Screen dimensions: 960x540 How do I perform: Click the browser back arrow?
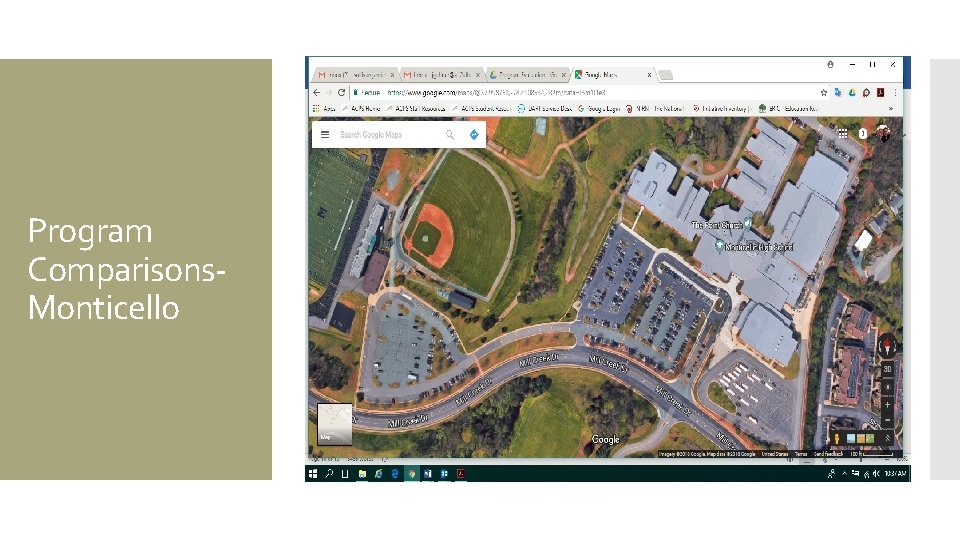[x=317, y=92]
